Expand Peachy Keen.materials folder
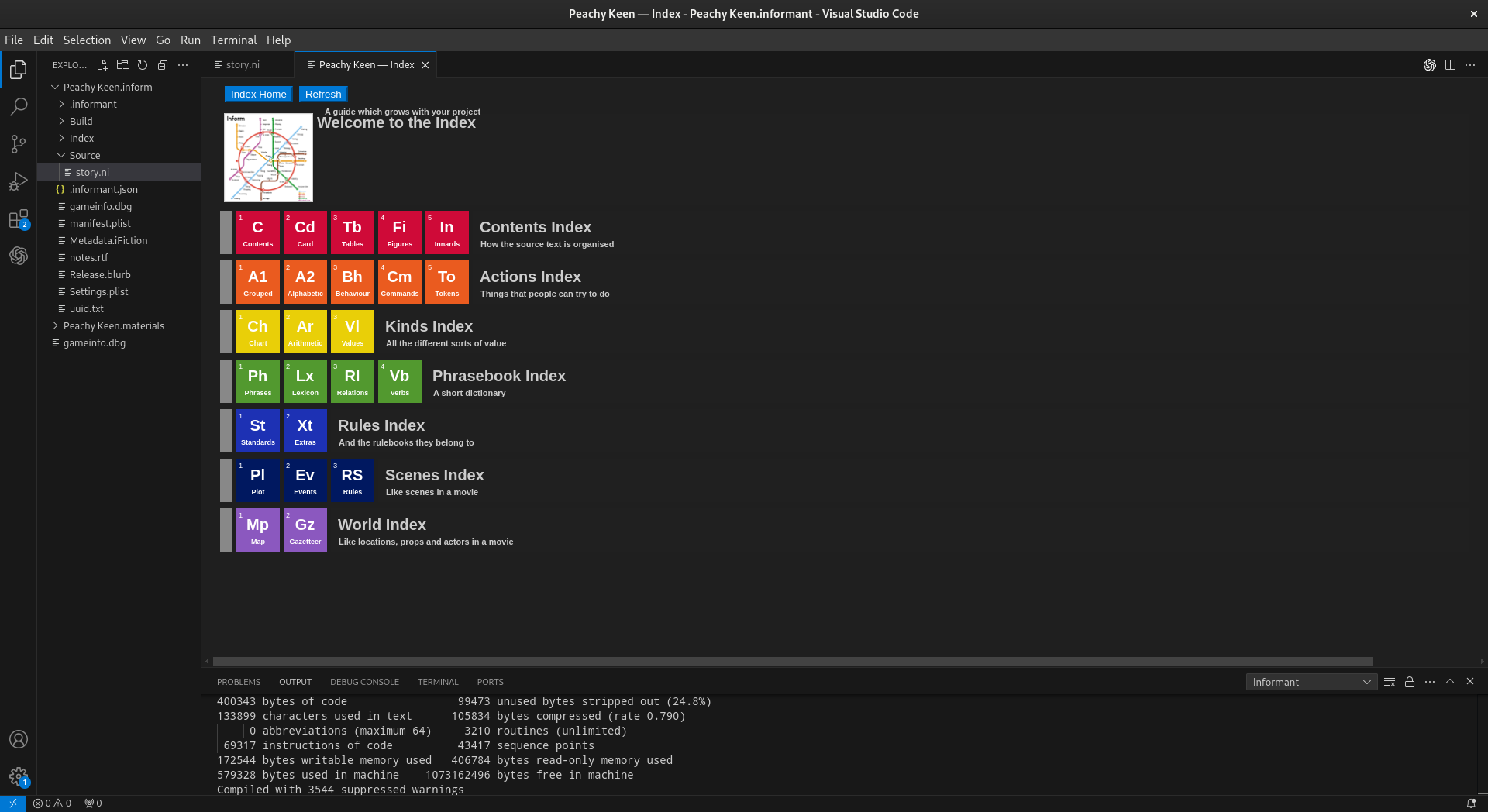This screenshot has width=1488, height=812. pyautogui.click(x=119, y=325)
